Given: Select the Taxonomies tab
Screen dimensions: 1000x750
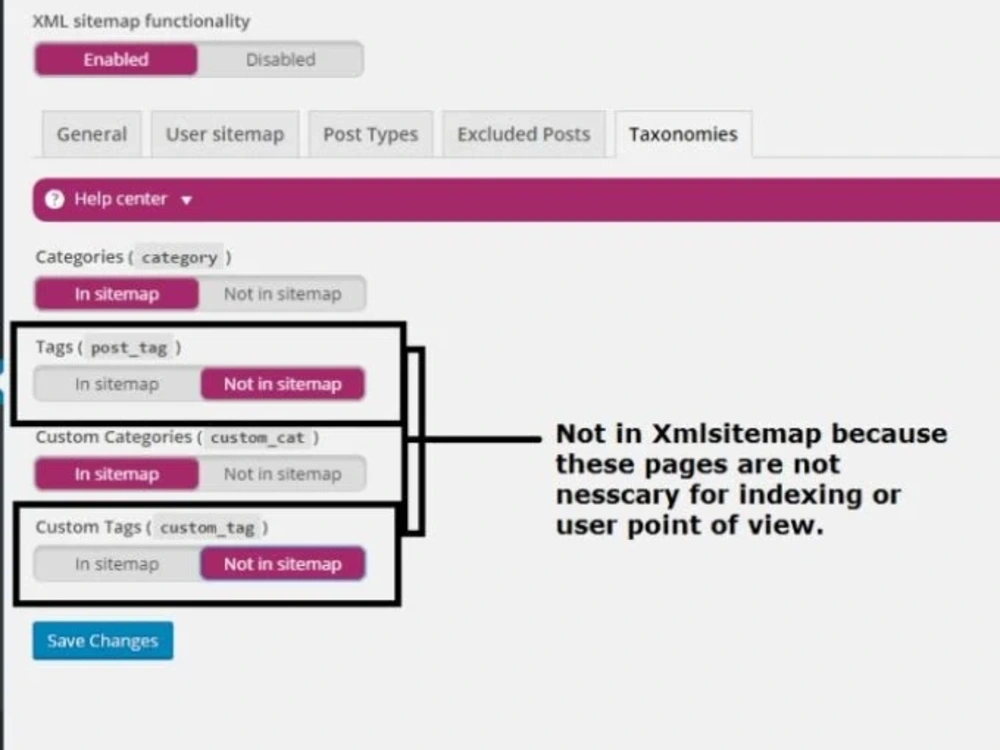Looking at the screenshot, I should point(683,134).
